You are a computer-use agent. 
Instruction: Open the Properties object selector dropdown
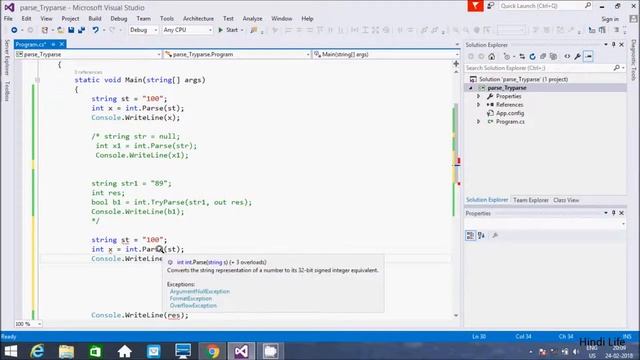pyautogui.click(x=623, y=224)
